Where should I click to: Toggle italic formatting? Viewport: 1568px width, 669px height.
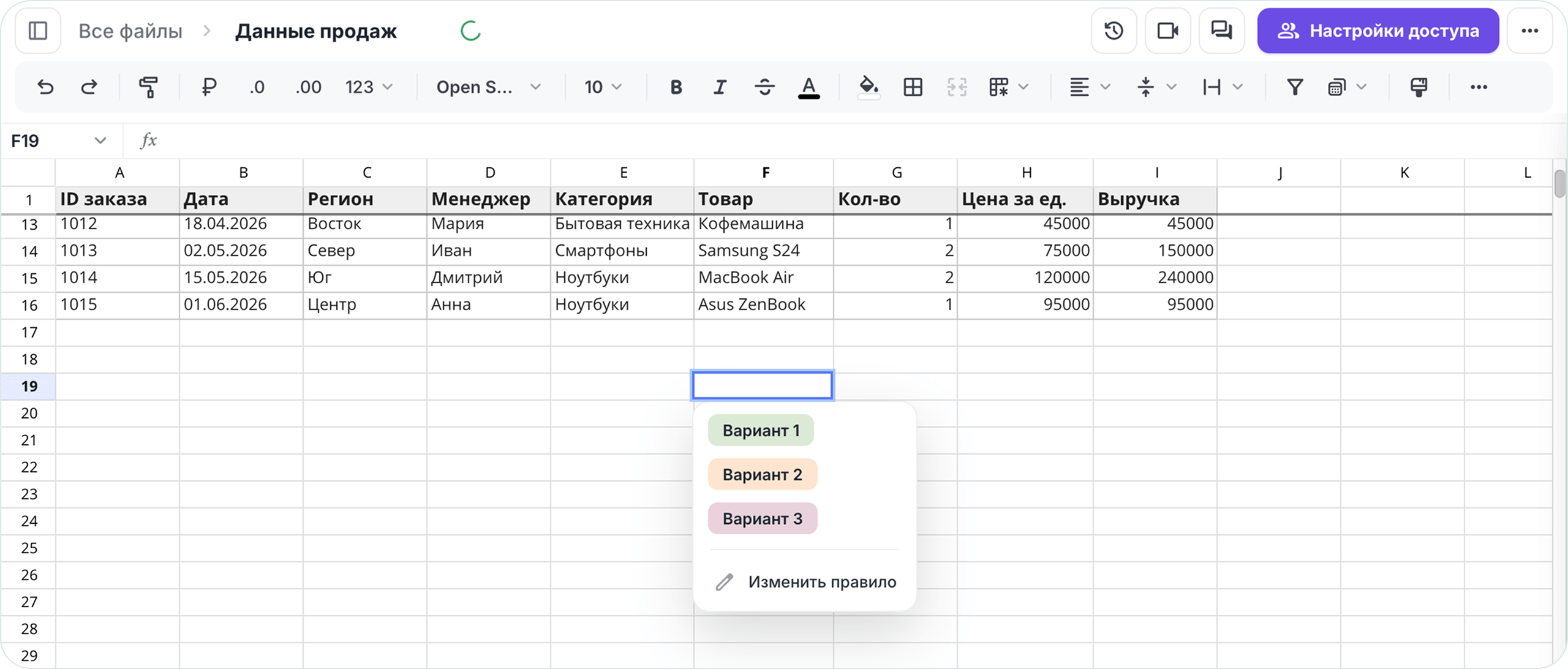[x=720, y=87]
